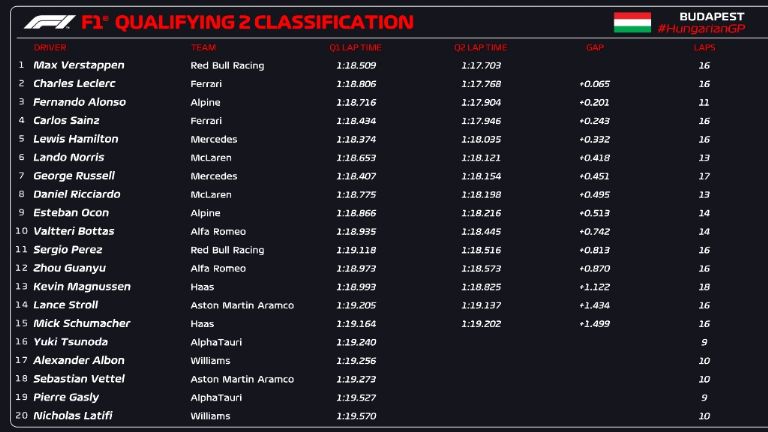Screen dimensions: 768x432
Task: Click Yuki Tsunoda's Q1 time 1:19.240
Action: pyautogui.click(x=355, y=342)
